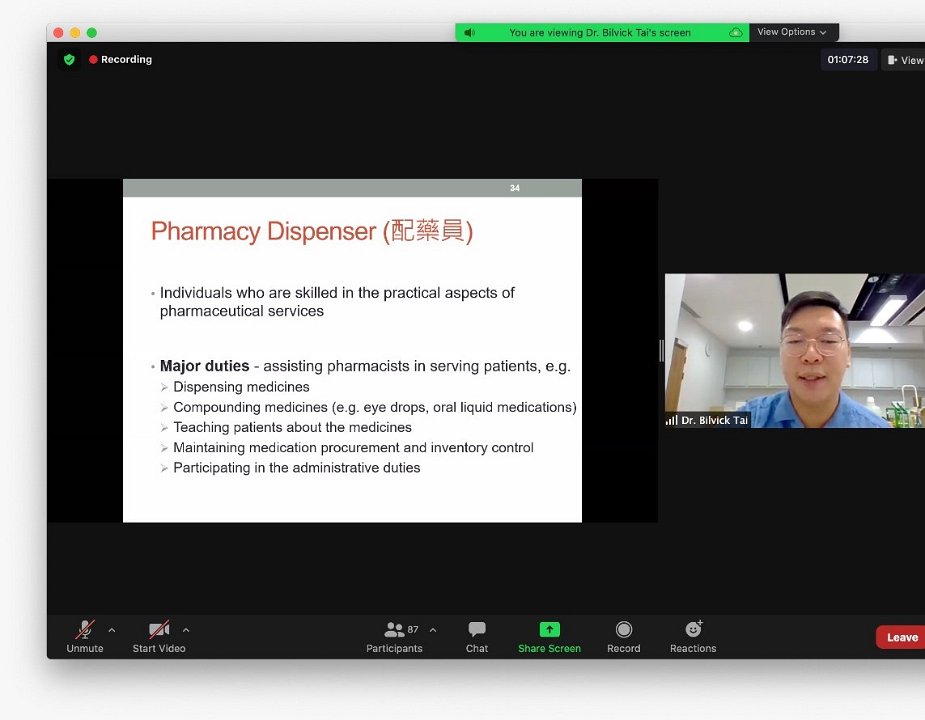Click the Share Screen icon
The image size is (925, 720).
tap(549, 630)
